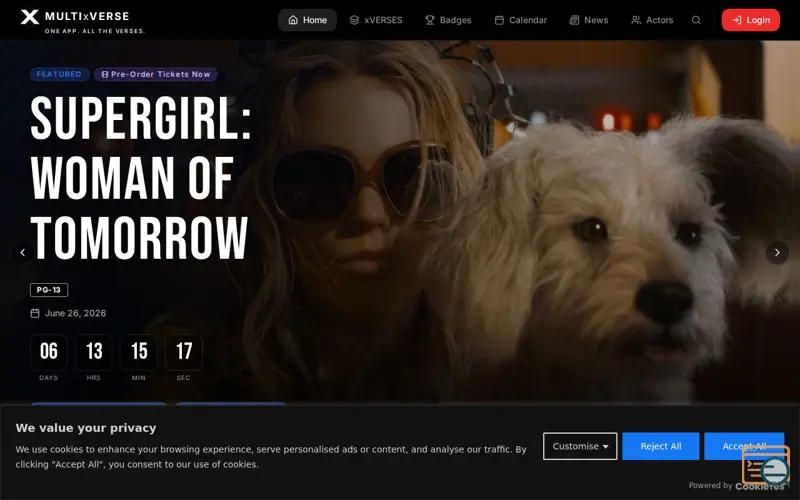Click the 13 HRS countdown box
The height and width of the screenshot is (500, 800).
[94, 353]
